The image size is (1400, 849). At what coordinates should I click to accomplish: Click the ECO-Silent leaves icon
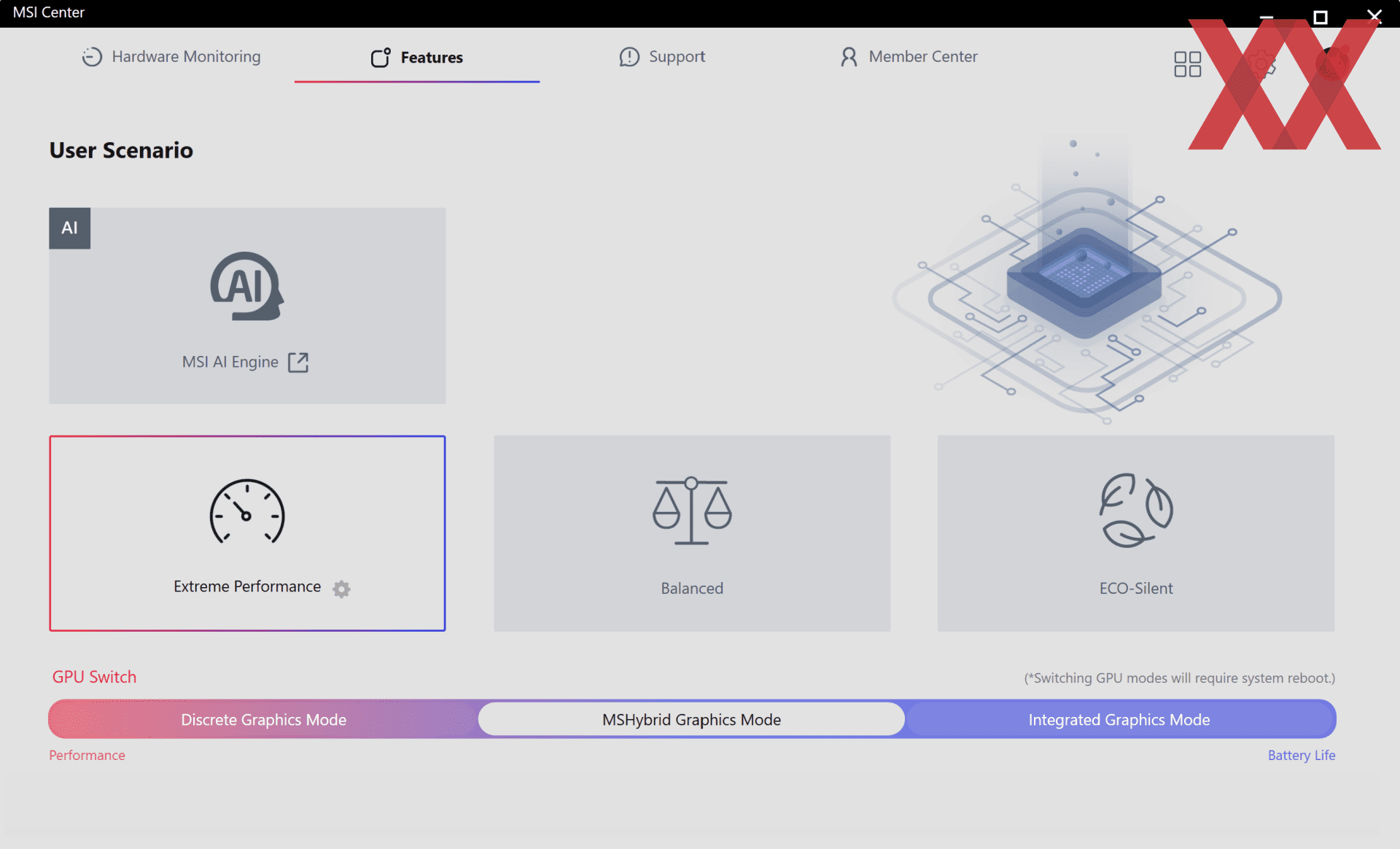pyautogui.click(x=1136, y=511)
